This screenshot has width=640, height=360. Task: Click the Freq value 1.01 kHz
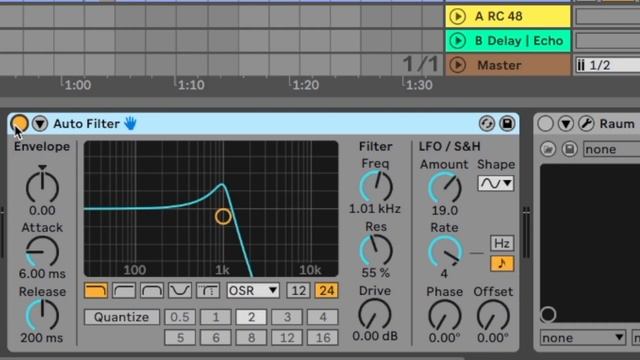(x=375, y=209)
